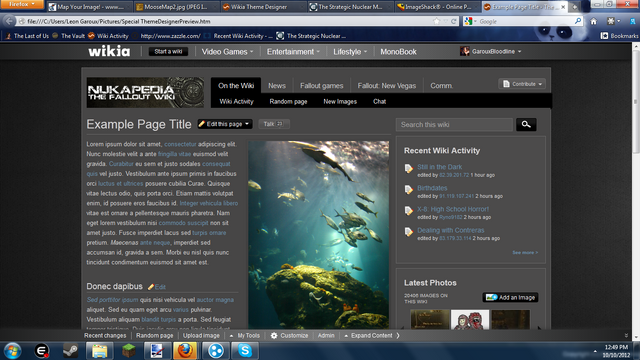
Task: Click the search magnifier in Google box
Action: click(578, 21)
